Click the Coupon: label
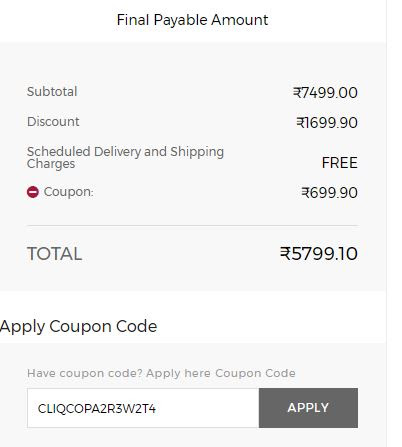The width and height of the screenshot is (402, 447). tap(69, 192)
